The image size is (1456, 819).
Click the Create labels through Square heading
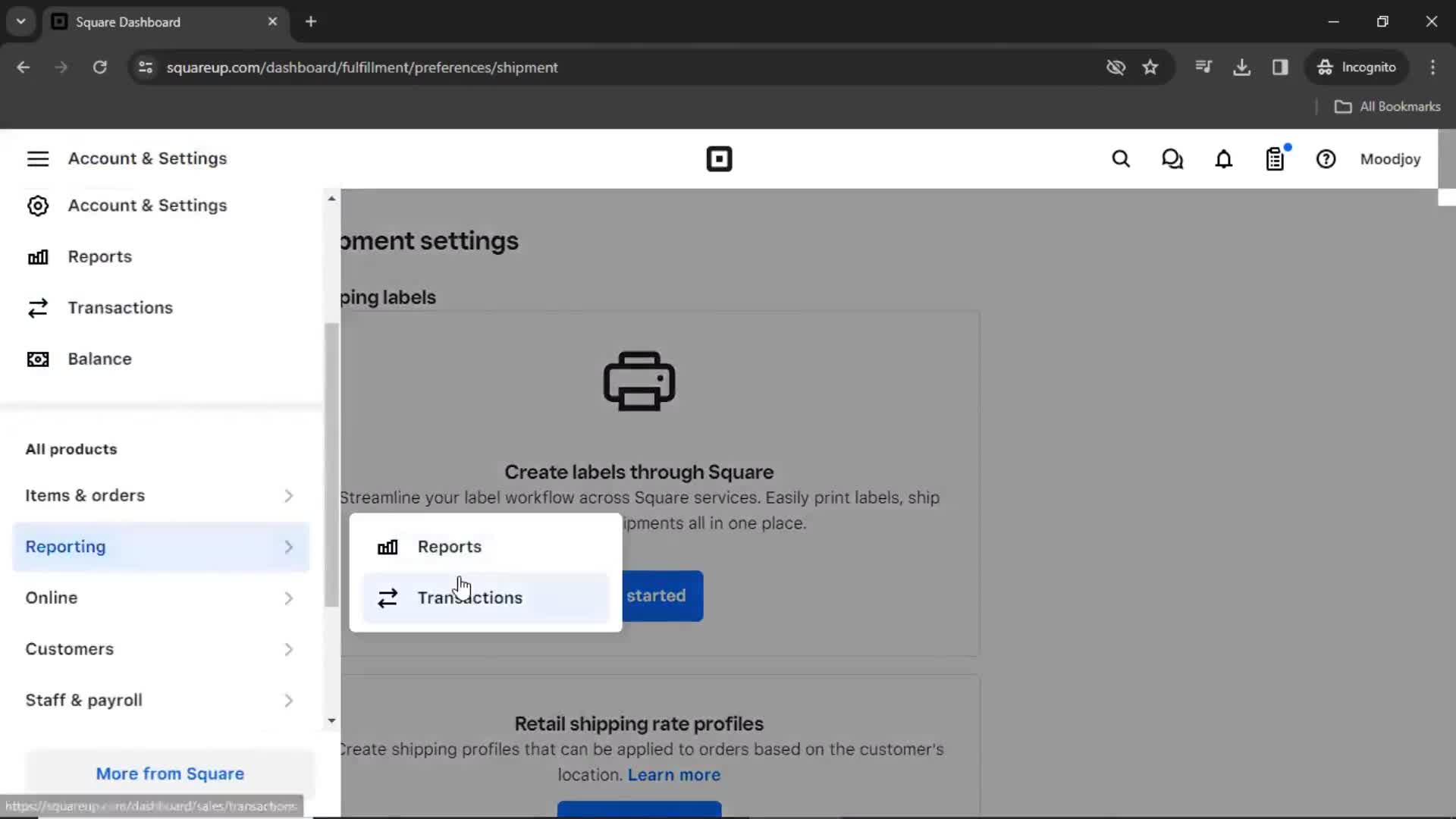click(639, 472)
